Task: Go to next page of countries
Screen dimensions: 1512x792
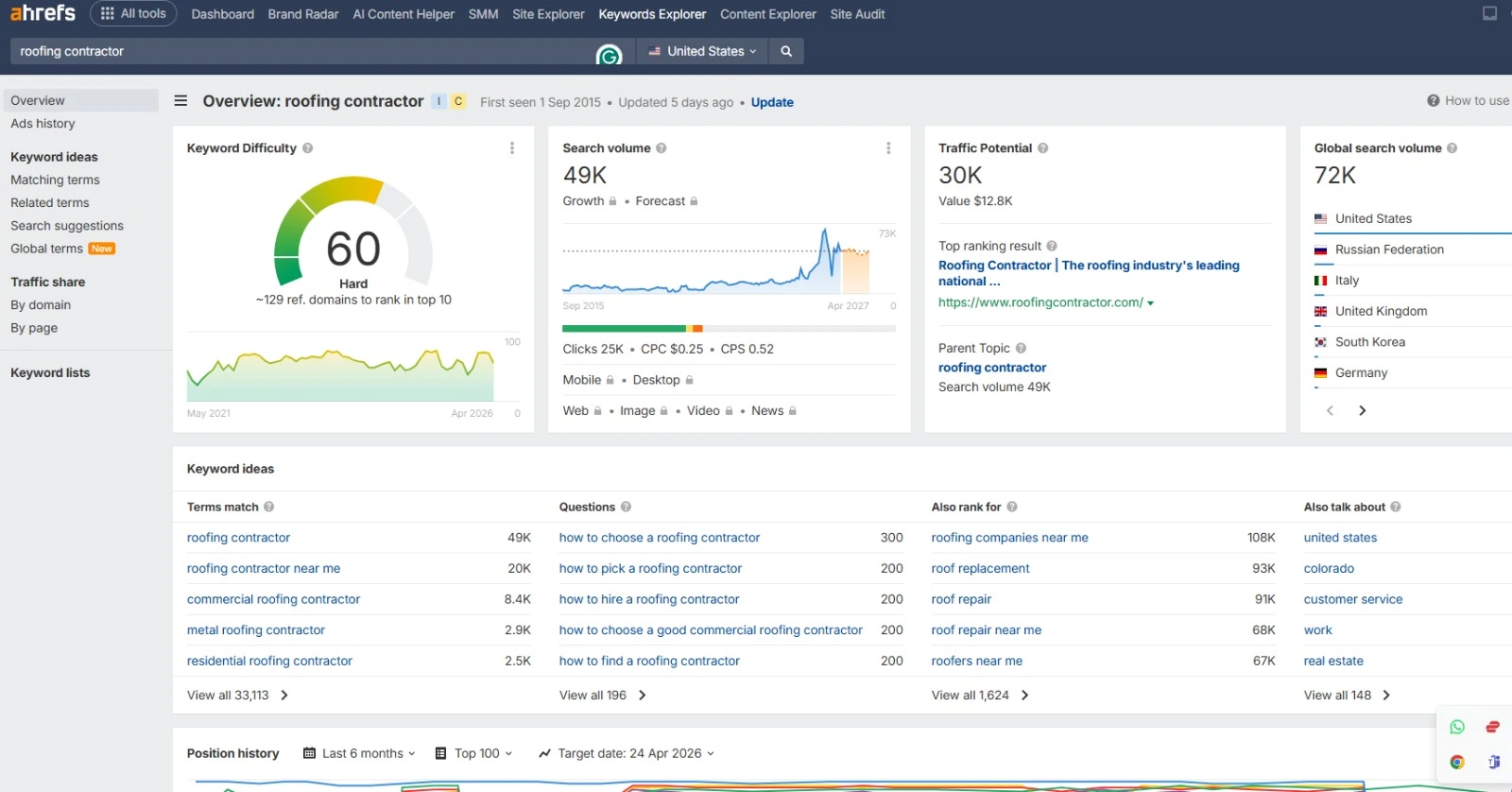Action: click(x=1362, y=410)
